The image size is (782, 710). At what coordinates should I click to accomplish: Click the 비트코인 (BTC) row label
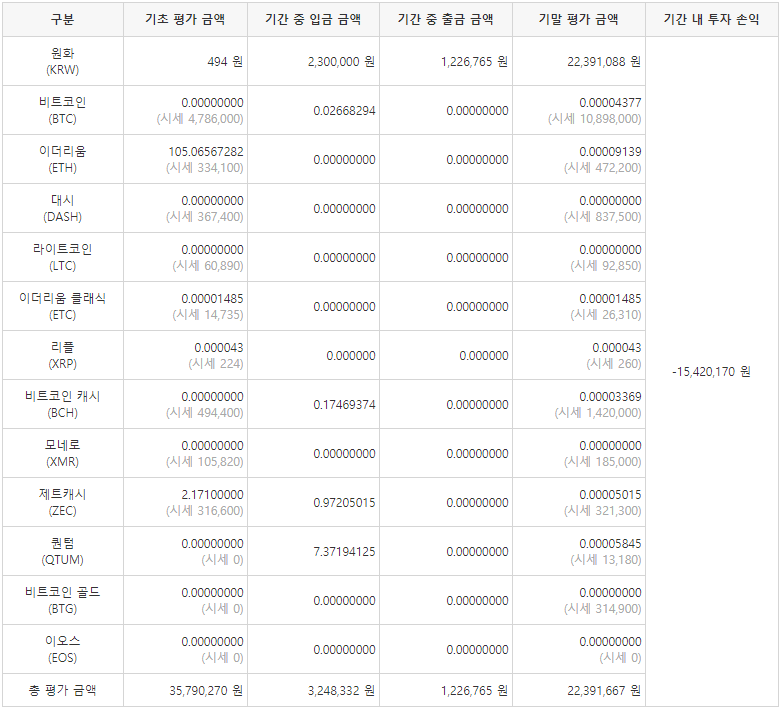tap(62, 110)
